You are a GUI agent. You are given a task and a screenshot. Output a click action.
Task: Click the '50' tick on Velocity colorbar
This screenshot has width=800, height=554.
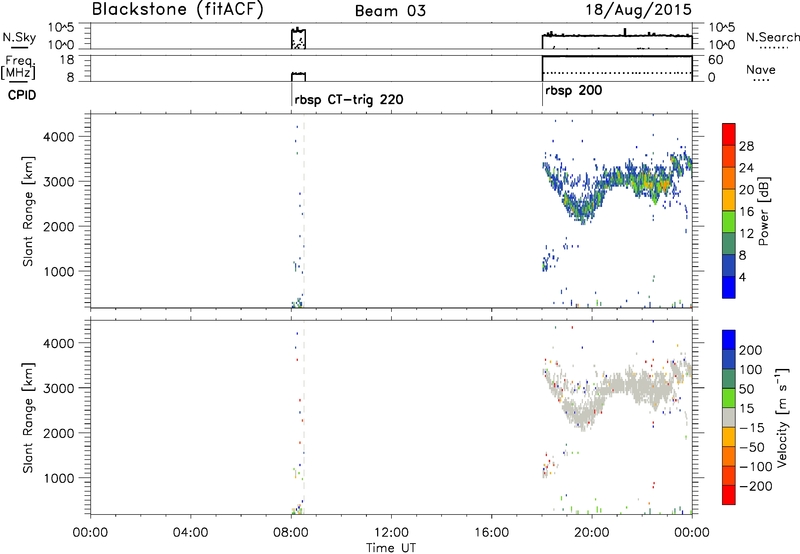click(x=746, y=389)
